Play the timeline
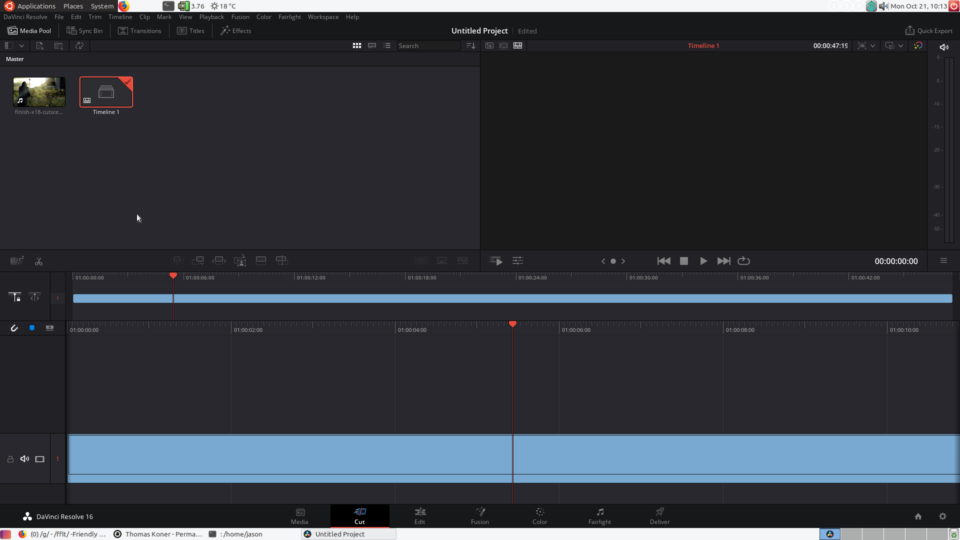The width and height of the screenshot is (960, 540). (x=703, y=261)
